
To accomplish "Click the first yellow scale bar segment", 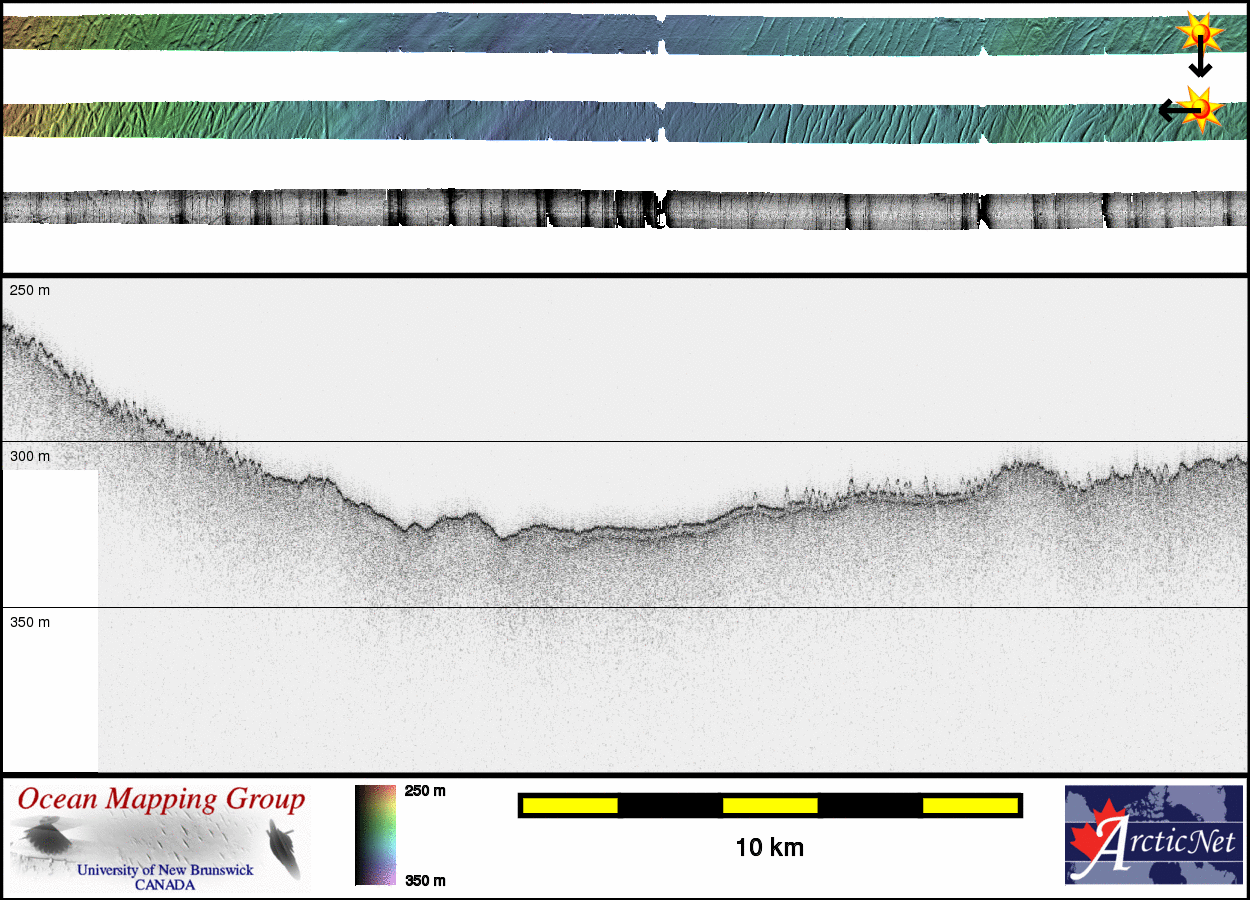I will (x=569, y=805).
